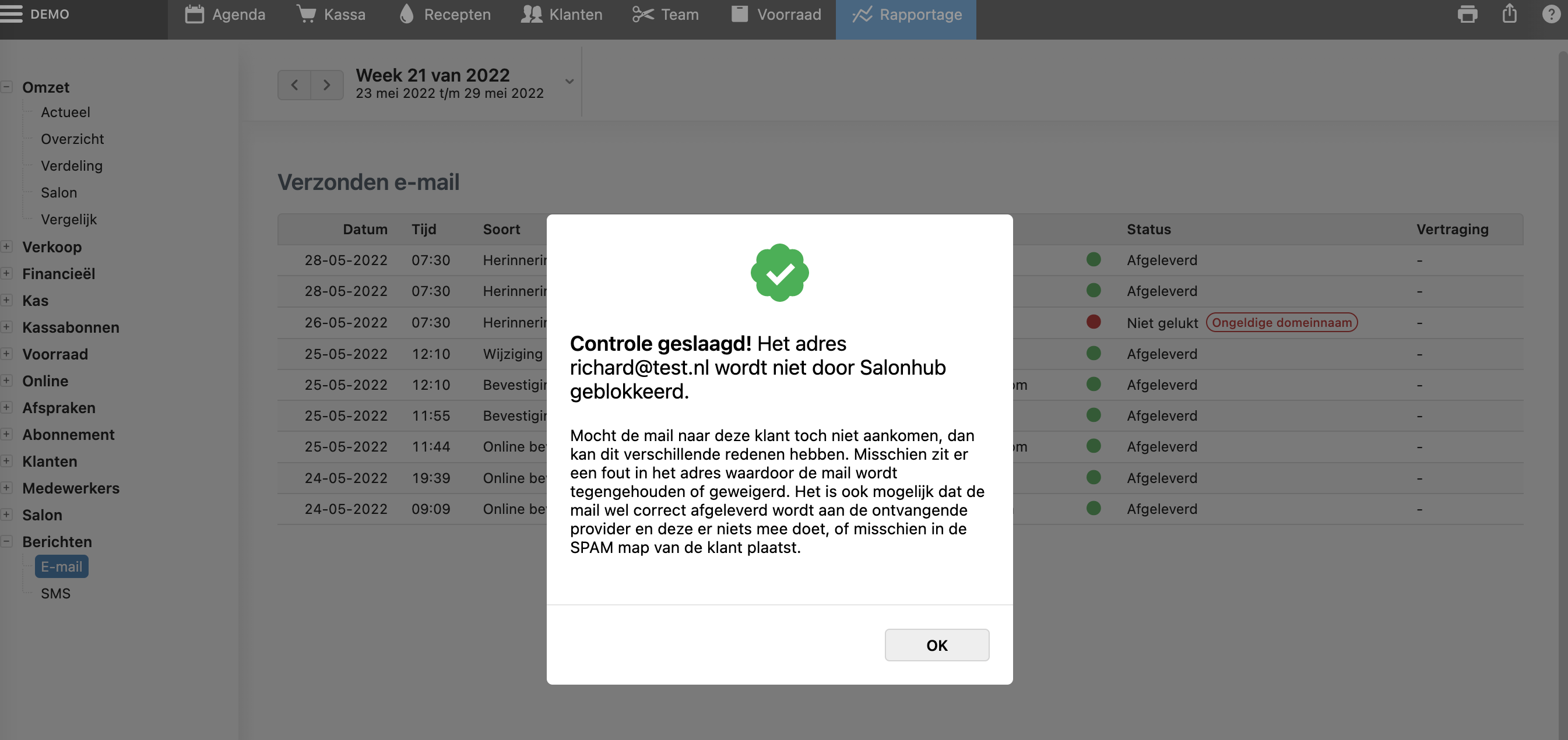This screenshot has width=1568, height=740.
Task: Collapse the Omzet tree section
Action: pos(6,87)
